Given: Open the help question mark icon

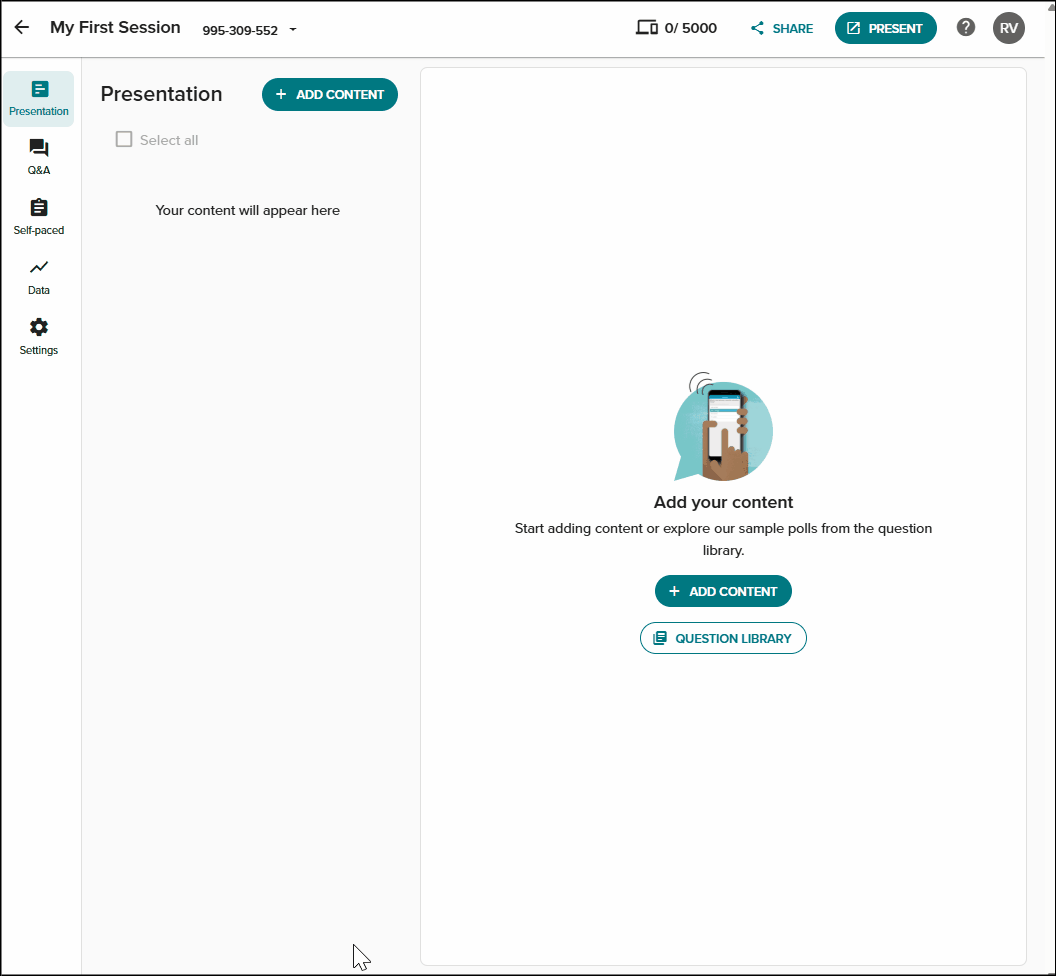Looking at the screenshot, I should [965, 28].
